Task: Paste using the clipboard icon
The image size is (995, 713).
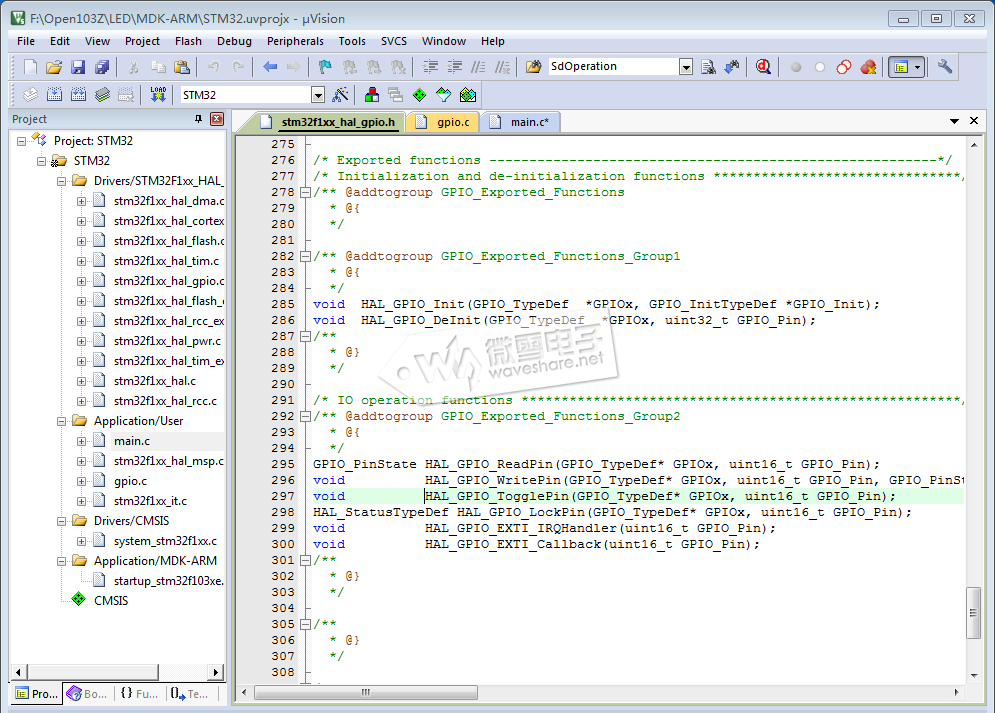Action: pos(181,67)
